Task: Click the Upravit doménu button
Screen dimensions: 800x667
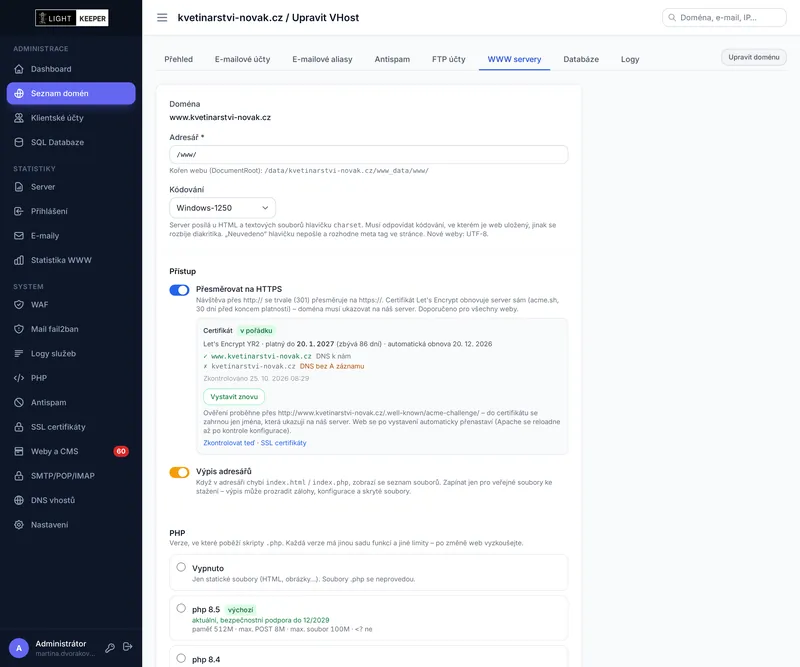Action: [754, 57]
